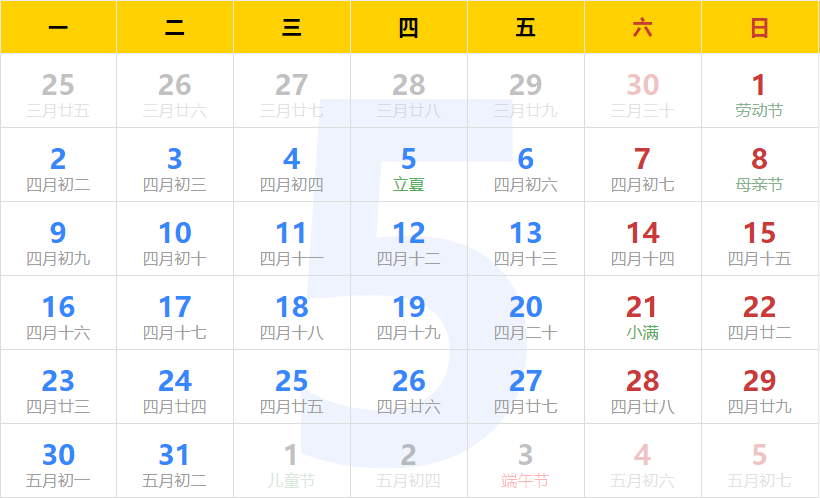Select June 2 labeled 五月初四

(408, 461)
